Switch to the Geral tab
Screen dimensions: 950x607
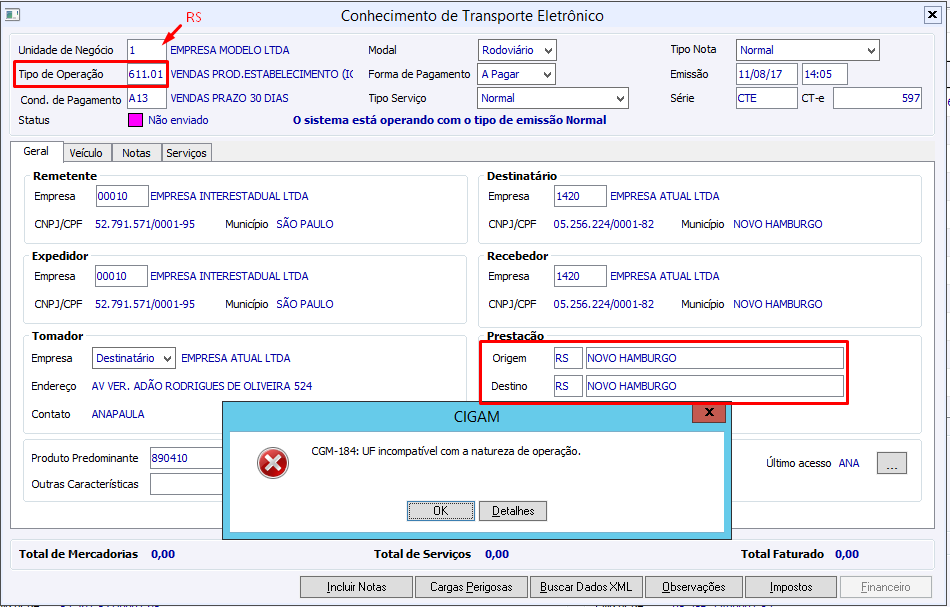[x=36, y=151]
